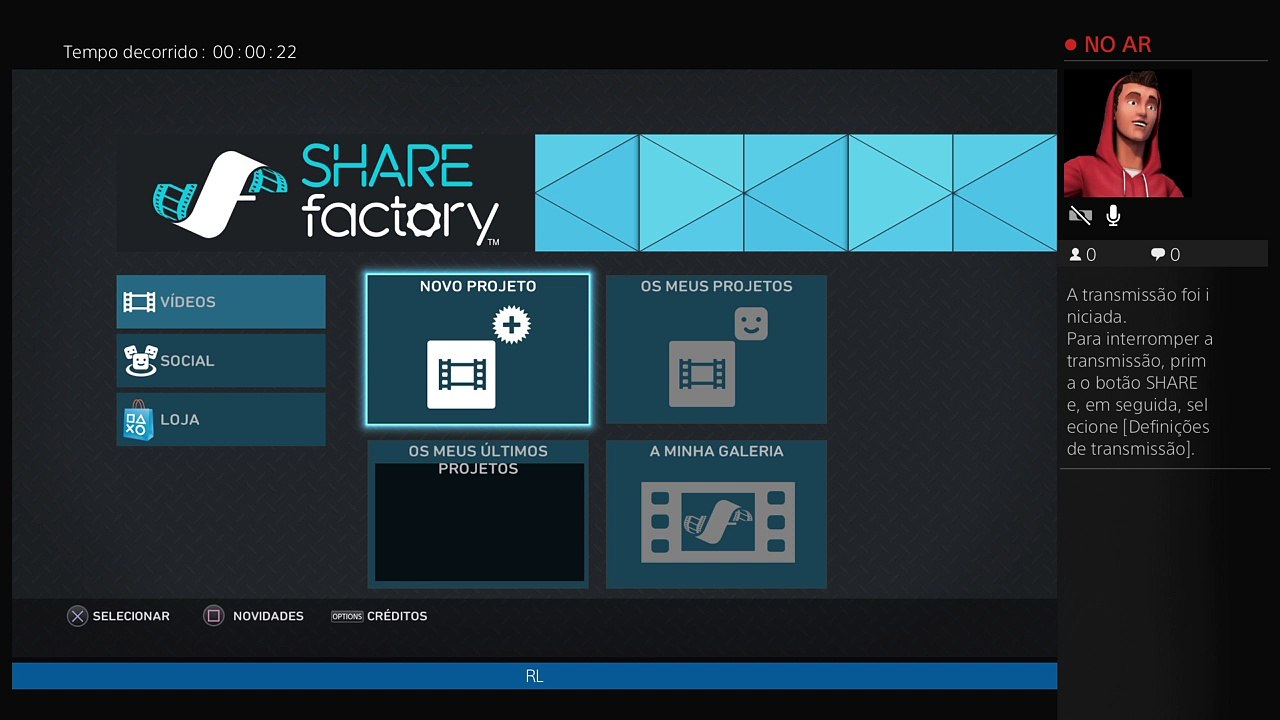Screen dimensions: 1280x720
Task: Open the A Minha Galeria tile
Action: (x=716, y=514)
